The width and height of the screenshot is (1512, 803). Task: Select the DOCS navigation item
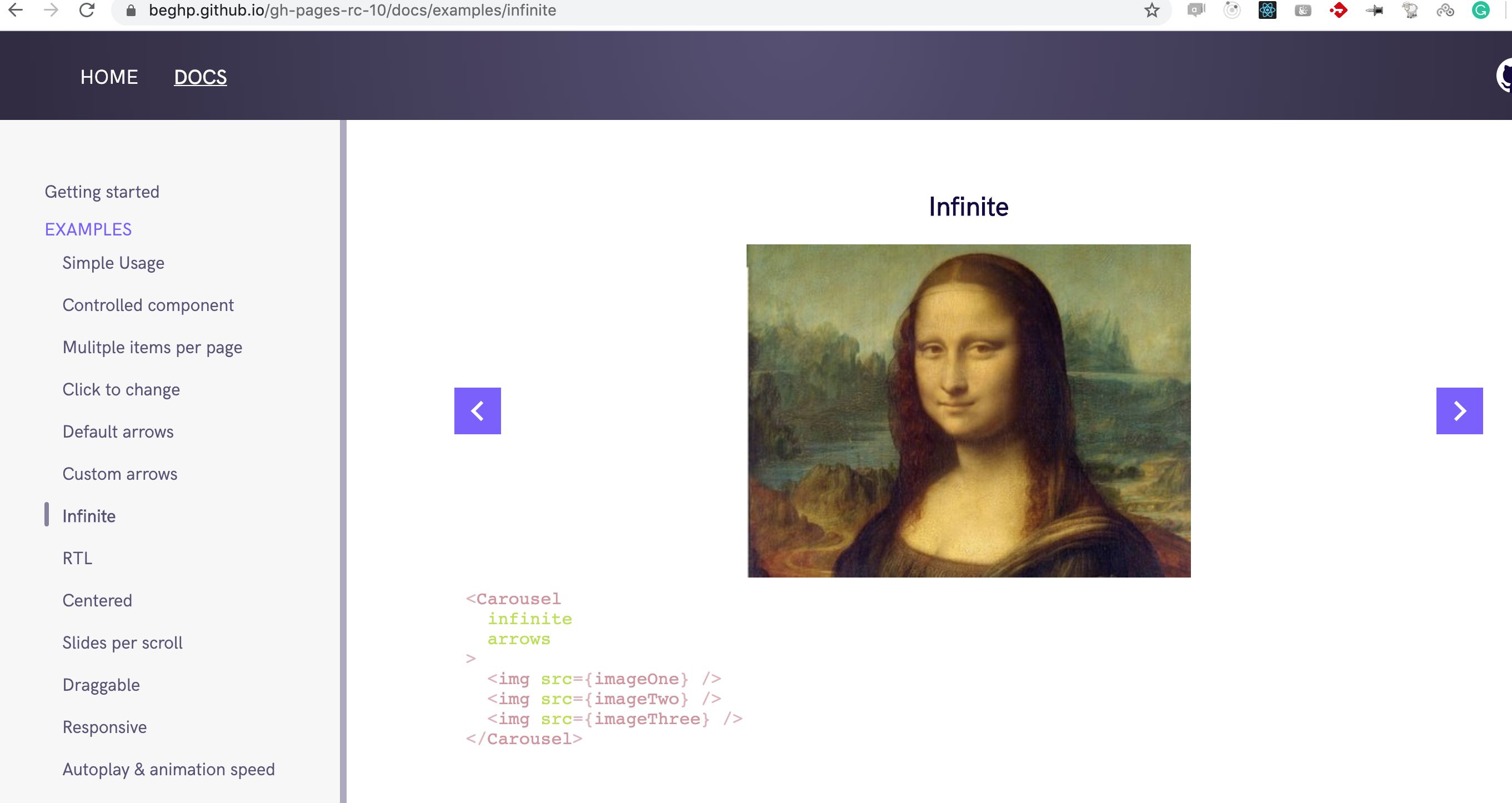click(199, 76)
